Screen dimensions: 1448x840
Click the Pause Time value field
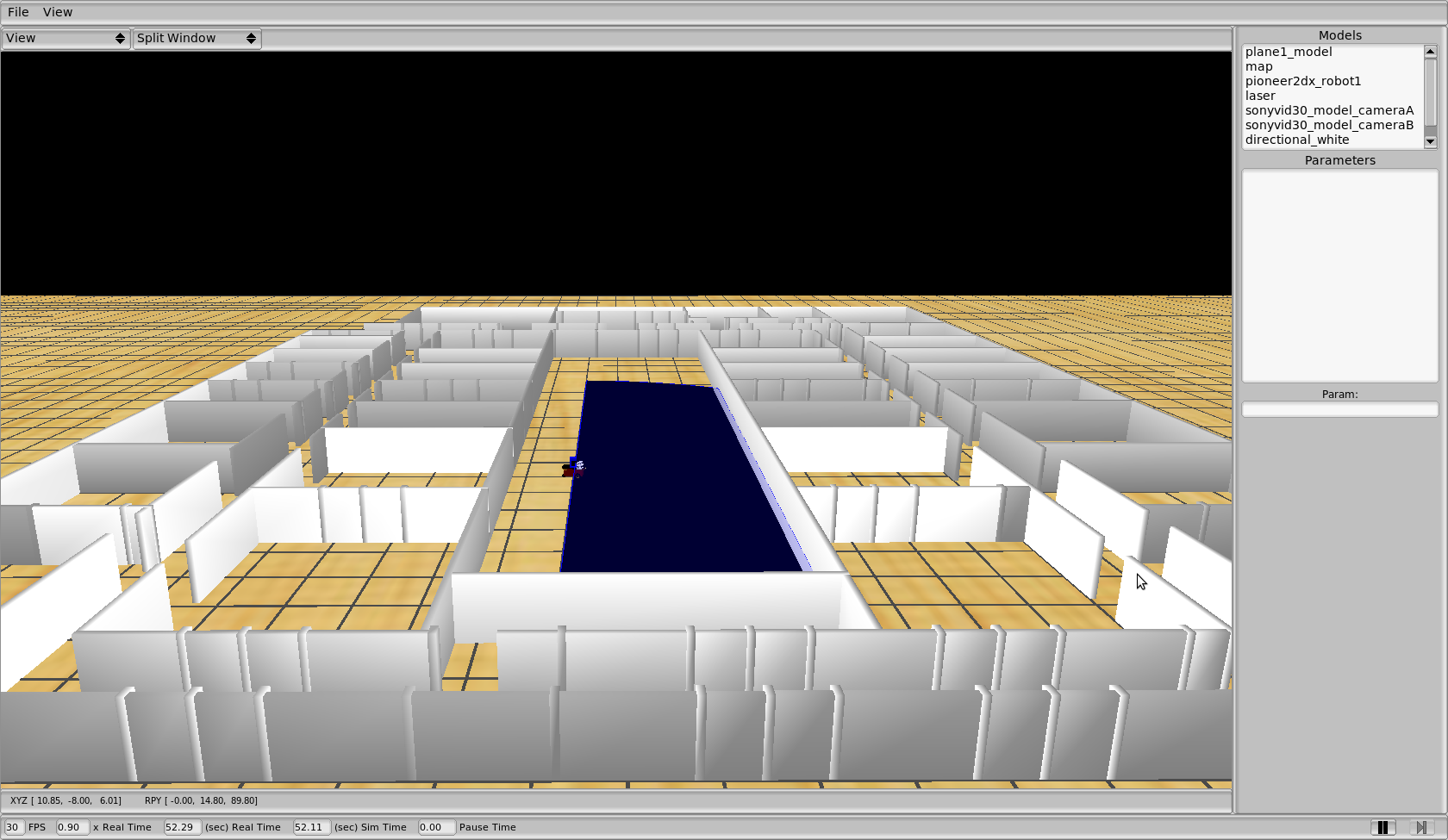436,827
